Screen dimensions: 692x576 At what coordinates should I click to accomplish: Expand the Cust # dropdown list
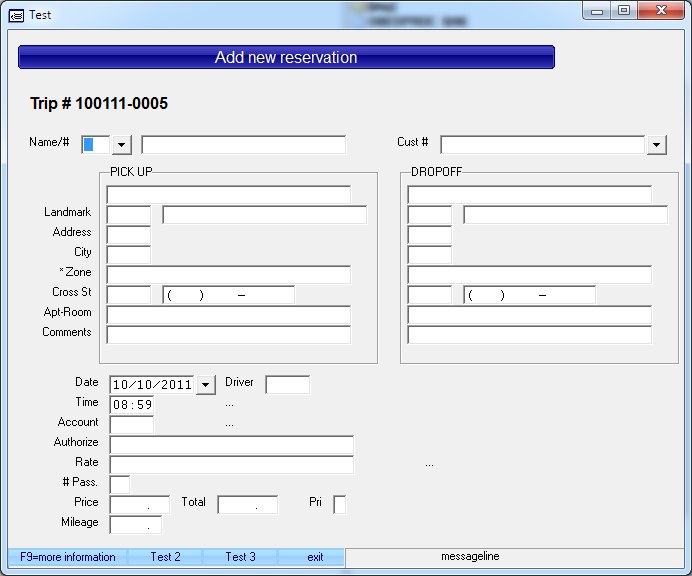point(656,145)
